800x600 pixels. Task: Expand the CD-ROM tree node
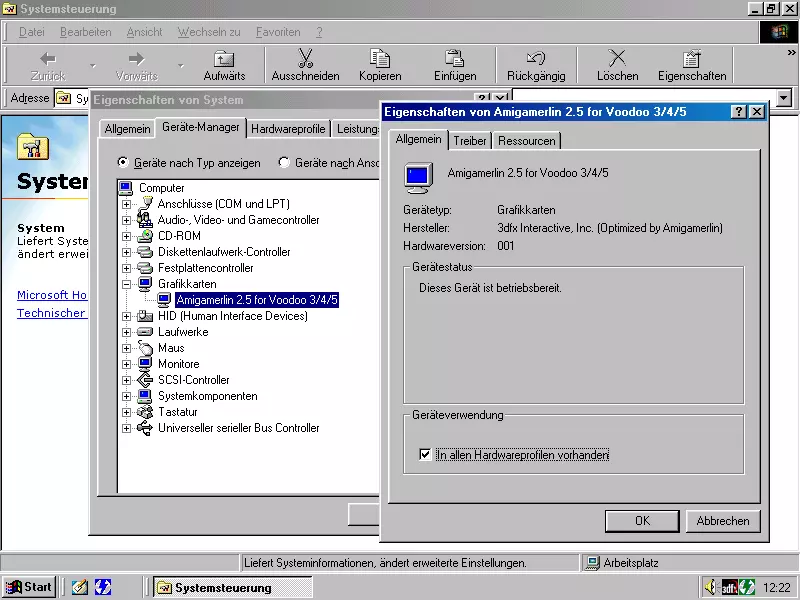coord(126,236)
